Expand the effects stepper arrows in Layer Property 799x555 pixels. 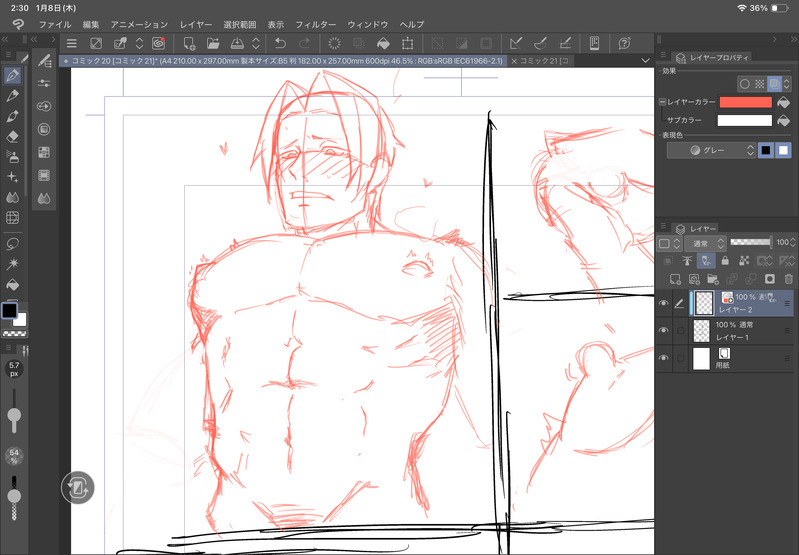tap(787, 84)
